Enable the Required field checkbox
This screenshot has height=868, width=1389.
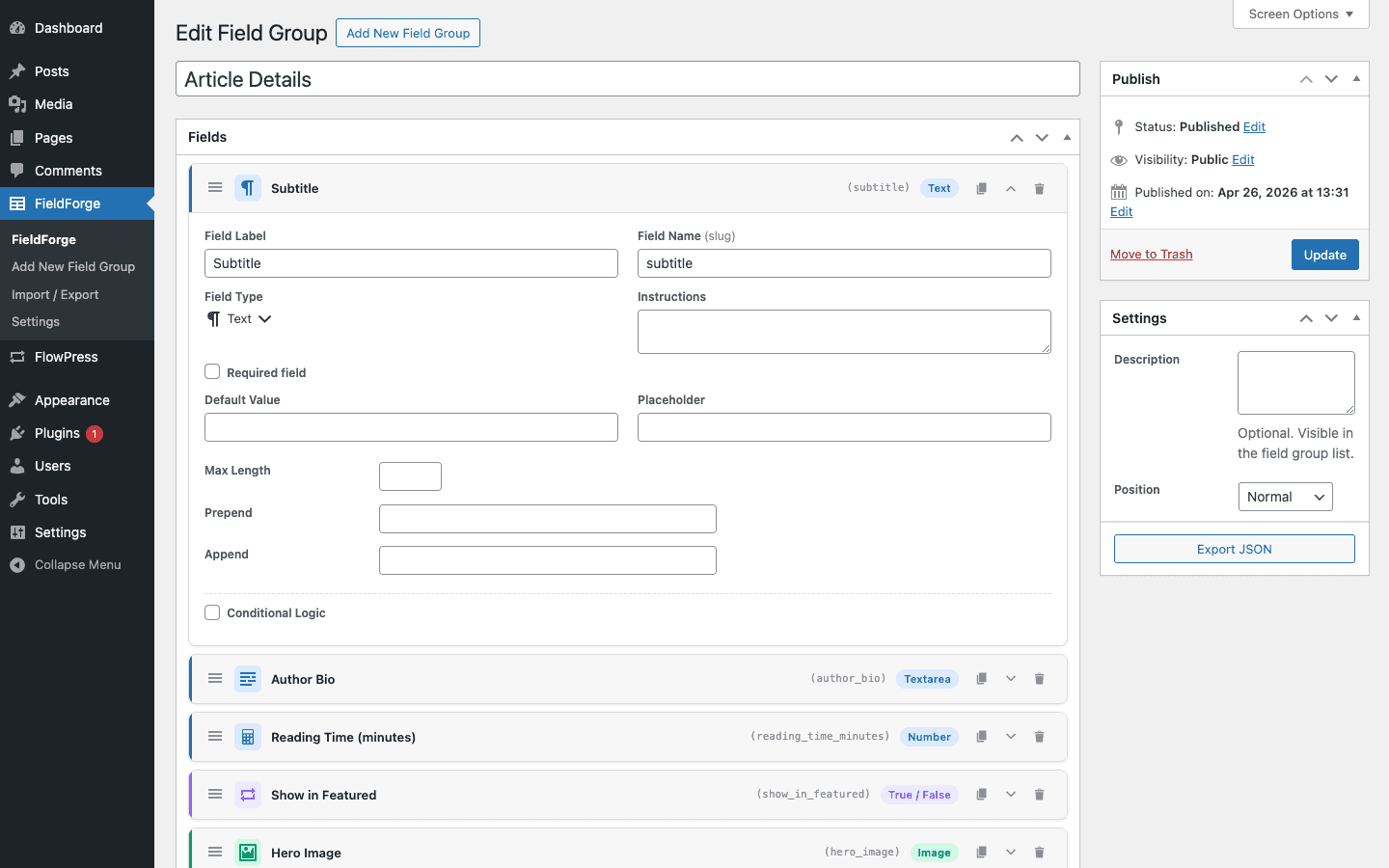[212, 371]
